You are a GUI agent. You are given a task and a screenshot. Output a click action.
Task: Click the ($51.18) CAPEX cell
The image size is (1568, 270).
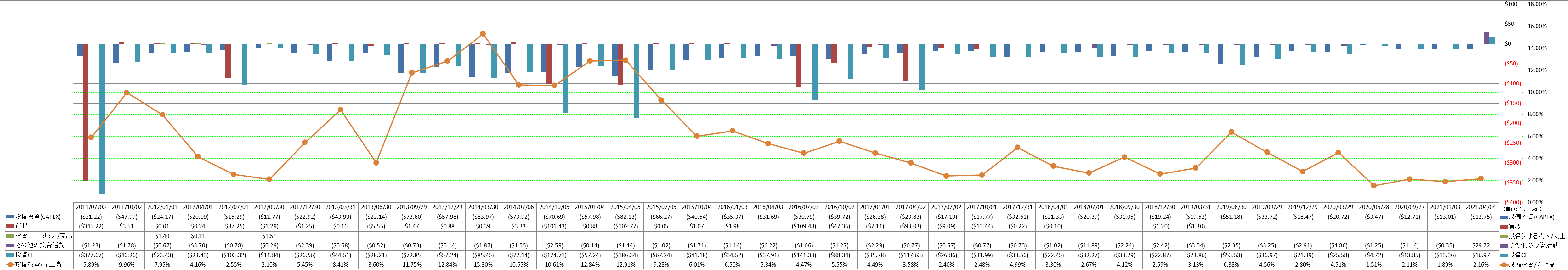(1231, 217)
